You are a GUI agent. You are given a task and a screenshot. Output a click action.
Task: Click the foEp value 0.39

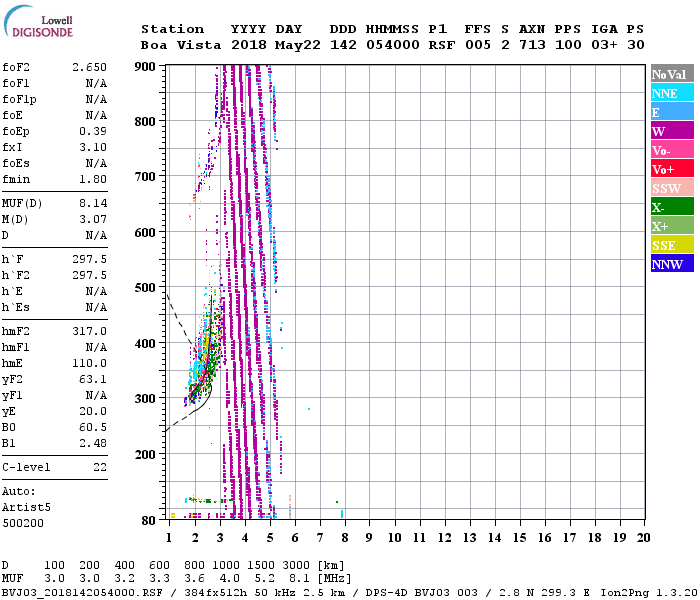point(93,131)
